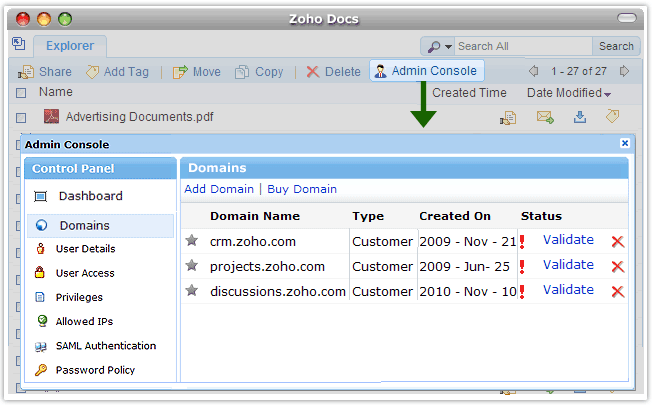Click the Domains globe icon
Screen dimensions: 652x406
(42, 225)
